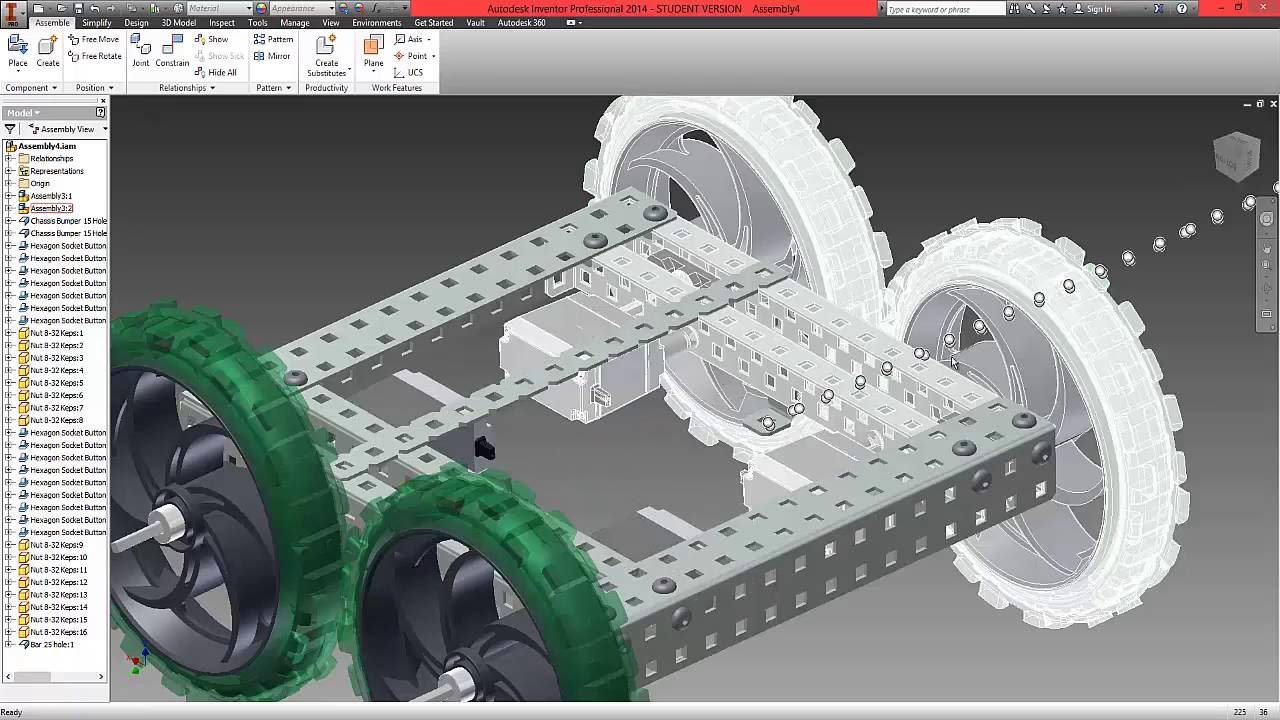Go to the Manage ribbon tab
Image resolution: width=1280 pixels, height=720 pixels.
(x=295, y=23)
